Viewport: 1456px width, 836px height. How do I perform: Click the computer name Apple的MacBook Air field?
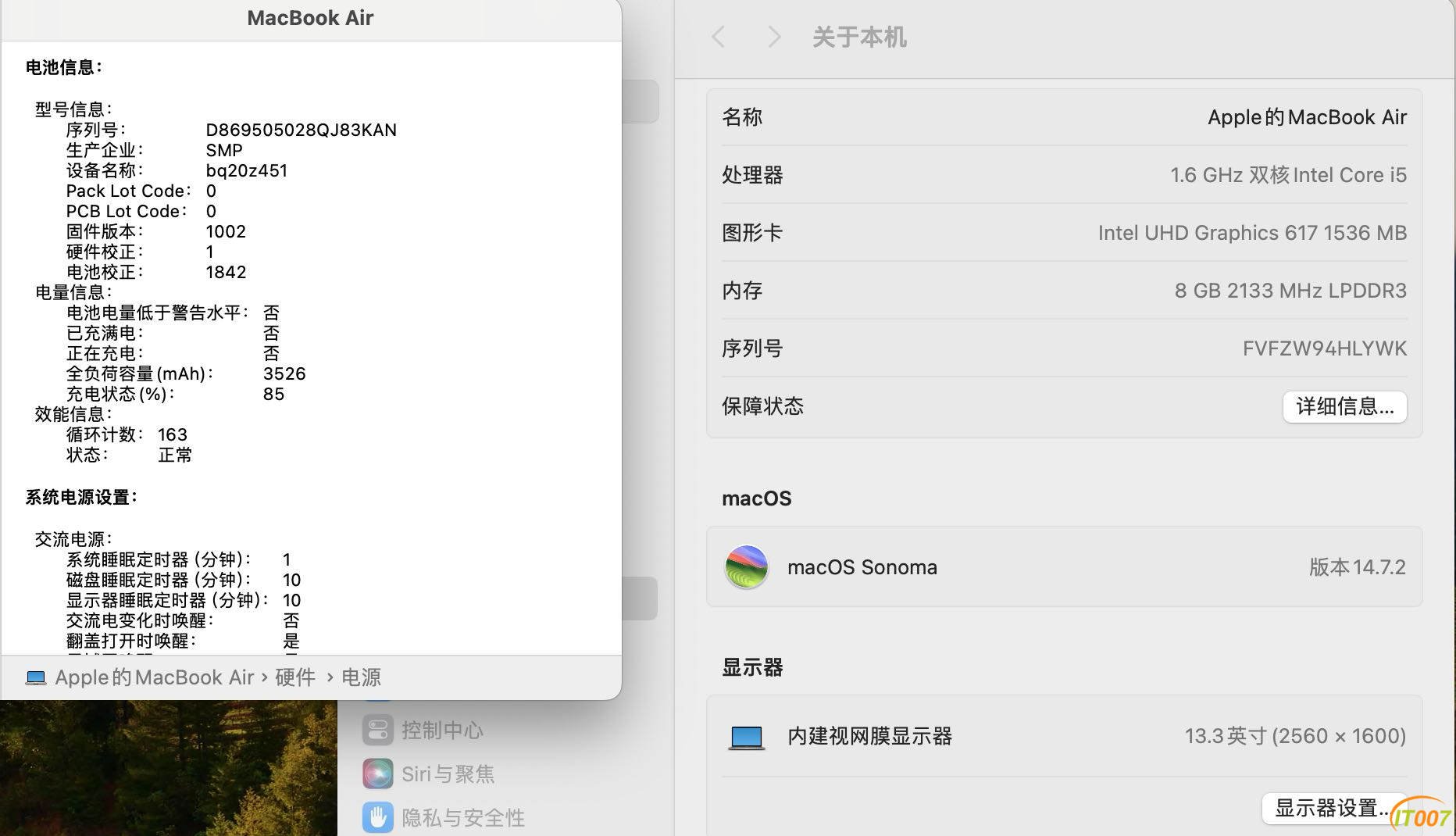(x=1307, y=117)
